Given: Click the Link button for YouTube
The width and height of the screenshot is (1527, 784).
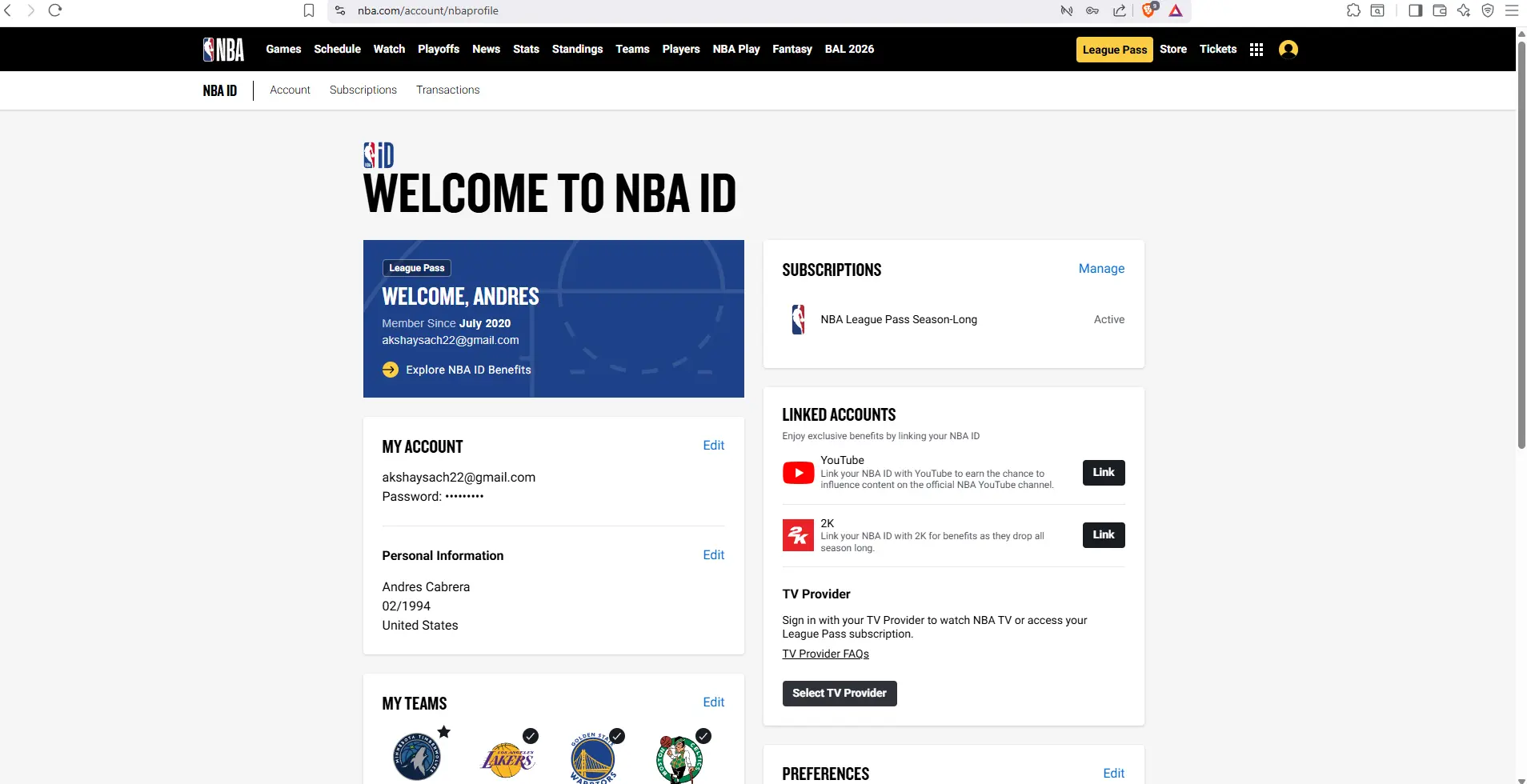Looking at the screenshot, I should point(1104,473).
